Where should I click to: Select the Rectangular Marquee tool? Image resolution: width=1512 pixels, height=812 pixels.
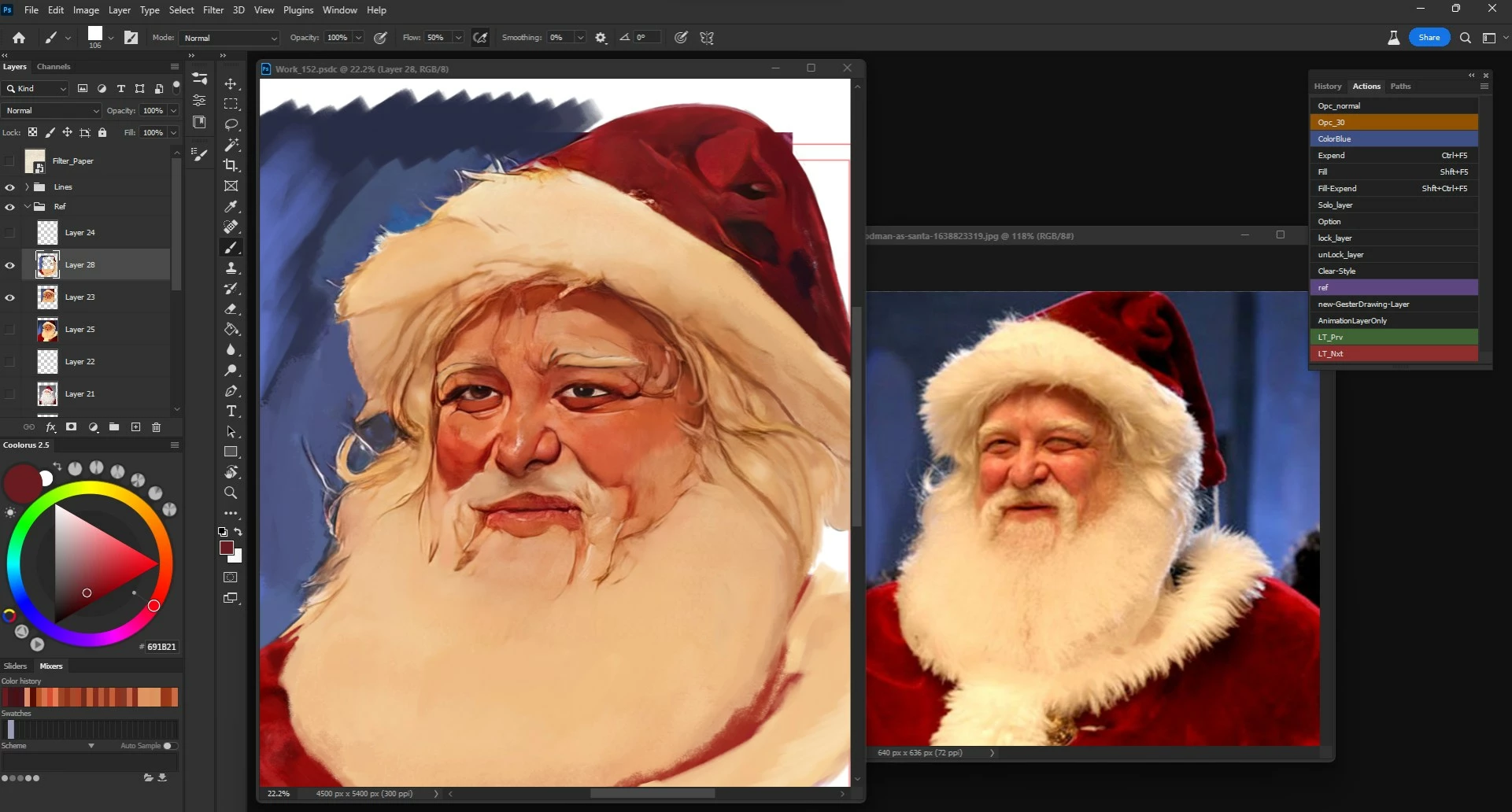click(231, 105)
